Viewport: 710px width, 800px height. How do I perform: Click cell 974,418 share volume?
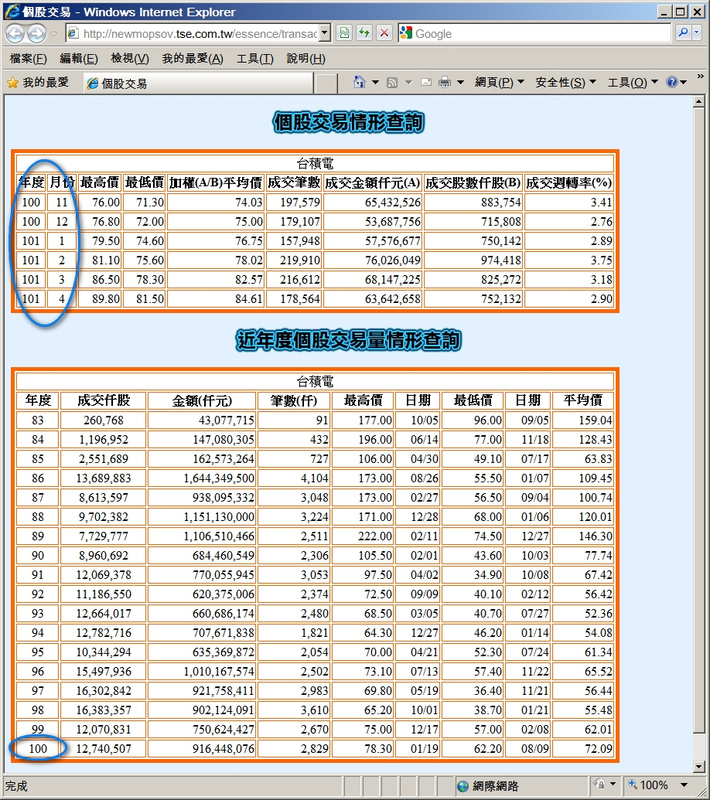point(473,260)
